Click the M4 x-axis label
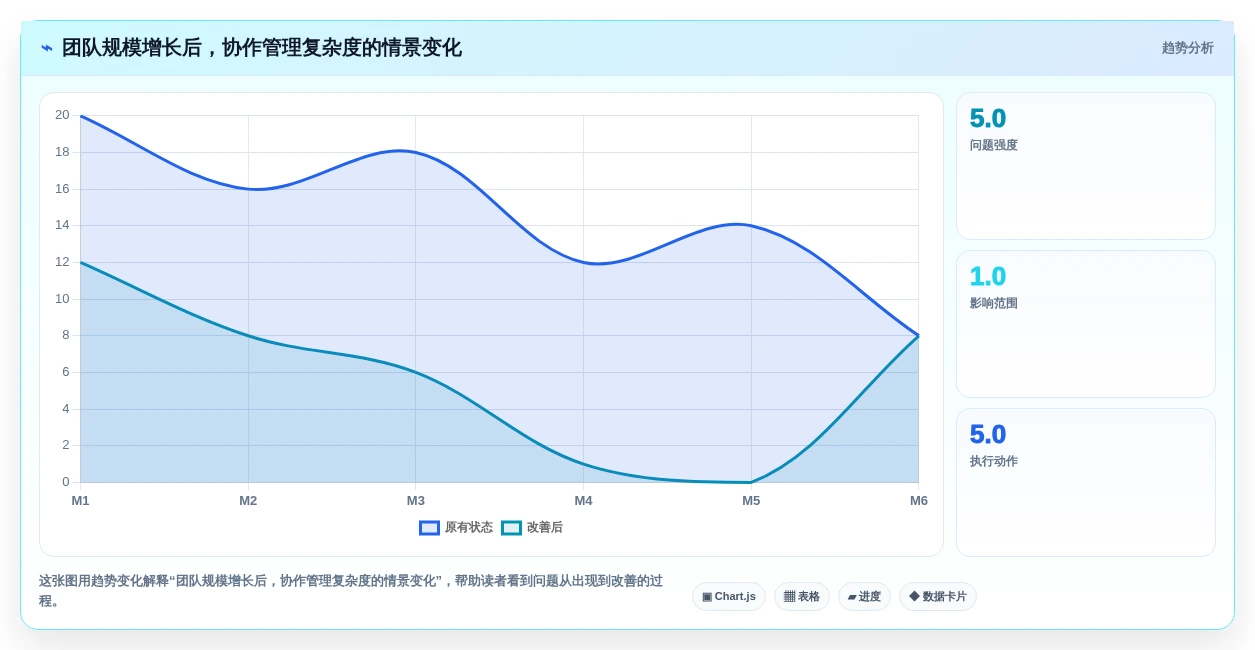 click(583, 500)
